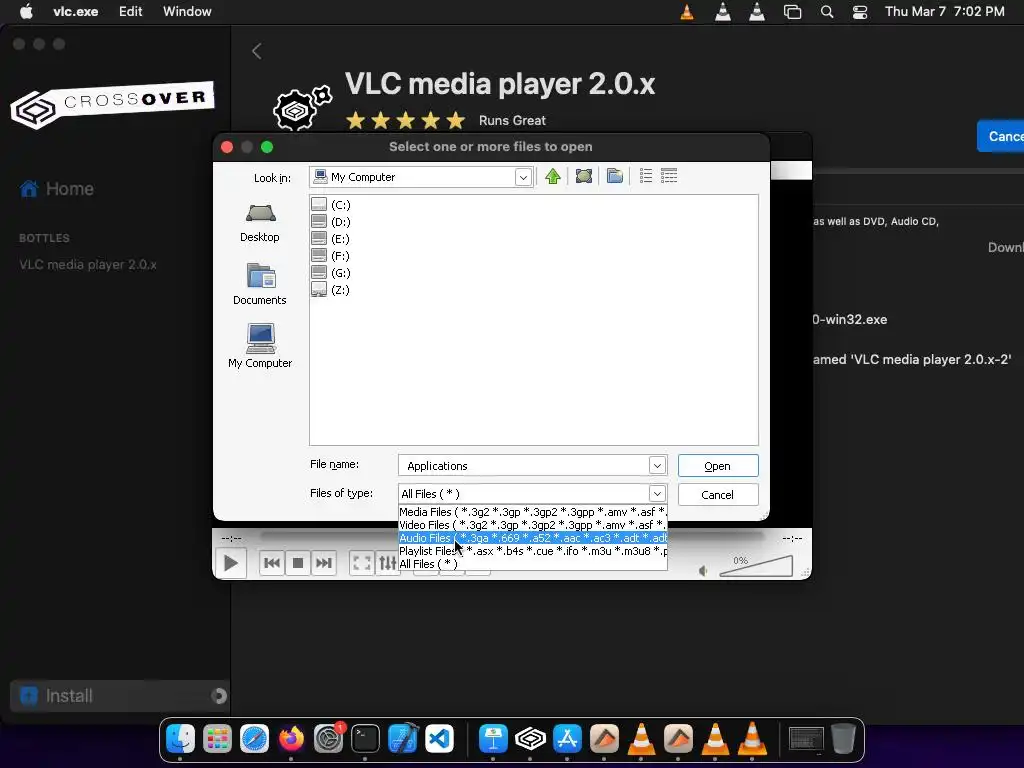1024x768 pixels.
Task: Expand Look in My Computer dropdown
Action: coord(522,177)
